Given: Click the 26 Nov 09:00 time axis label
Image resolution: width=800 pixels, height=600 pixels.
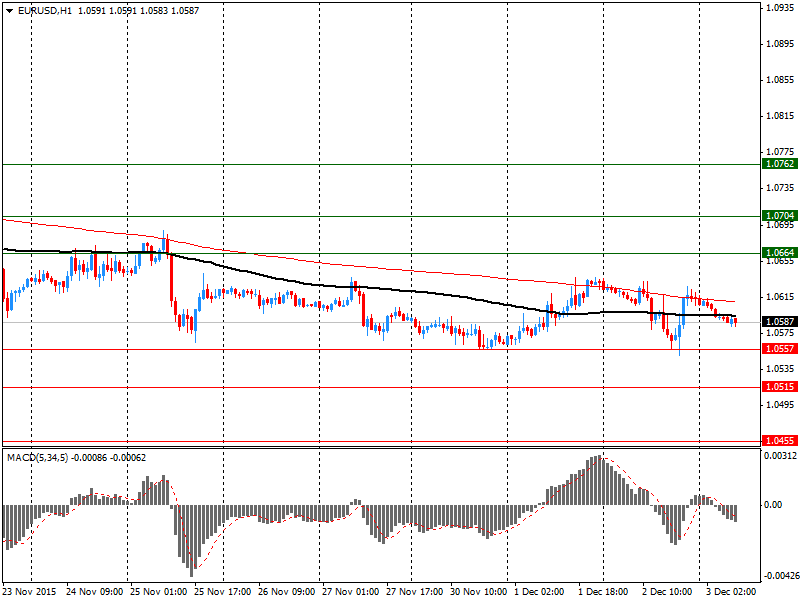Looking at the screenshot, I should [287, 592].
